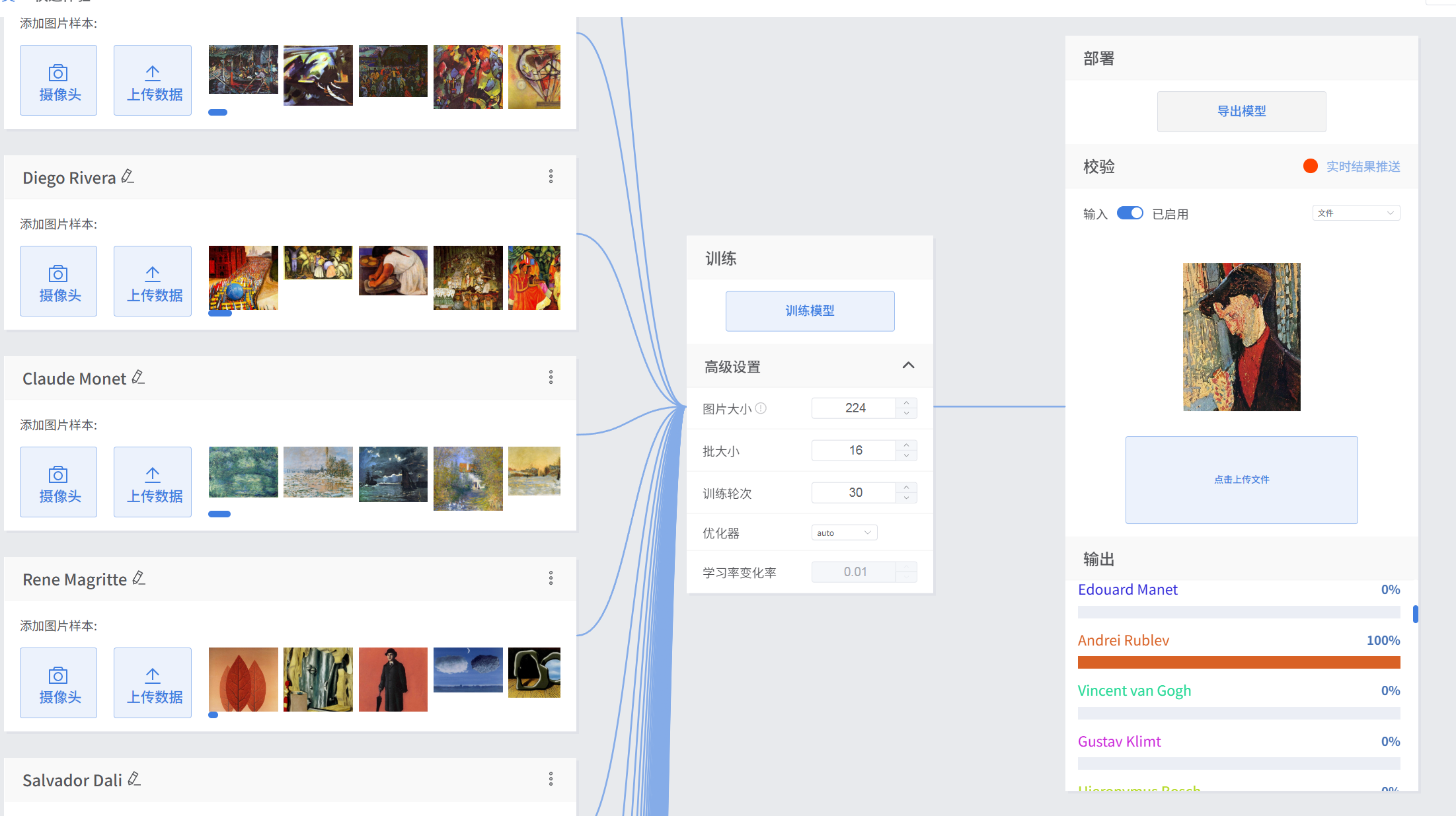
Task: Open the 文件 input source dropdown
Action: click(1356, 213)
